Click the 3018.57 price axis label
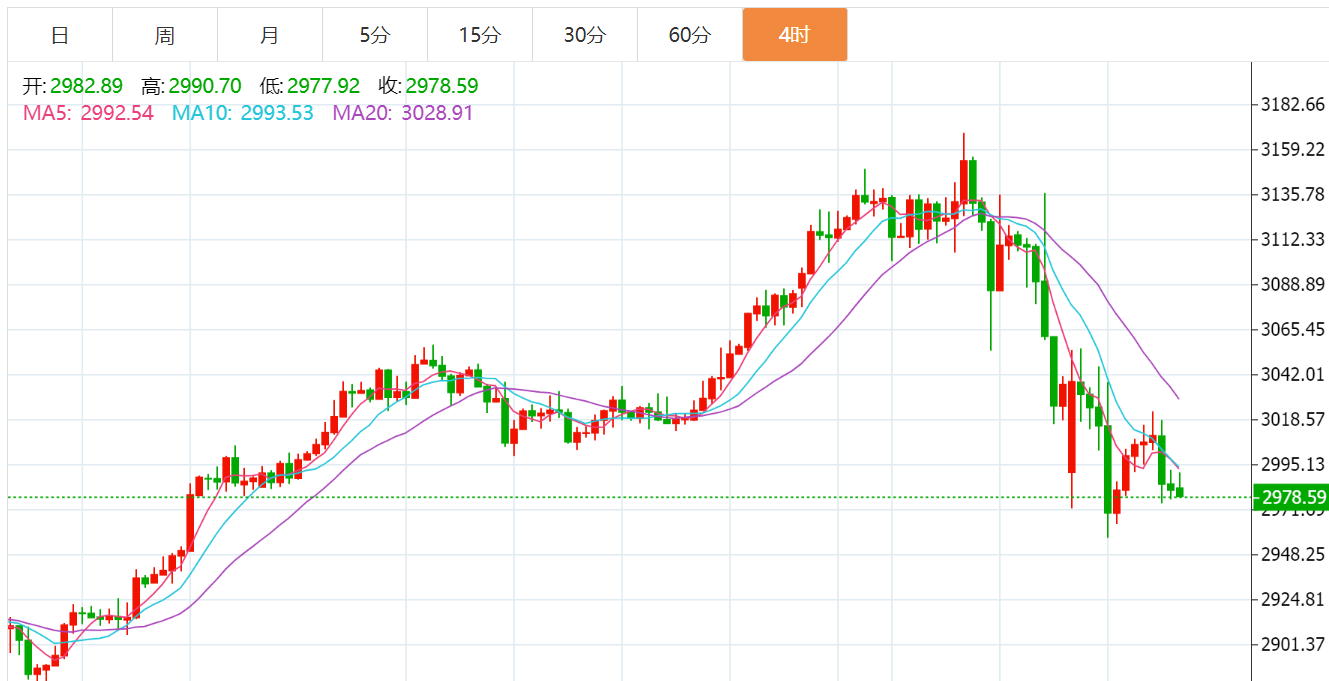Screen dimensions: 1329x681 (1293, 419)
